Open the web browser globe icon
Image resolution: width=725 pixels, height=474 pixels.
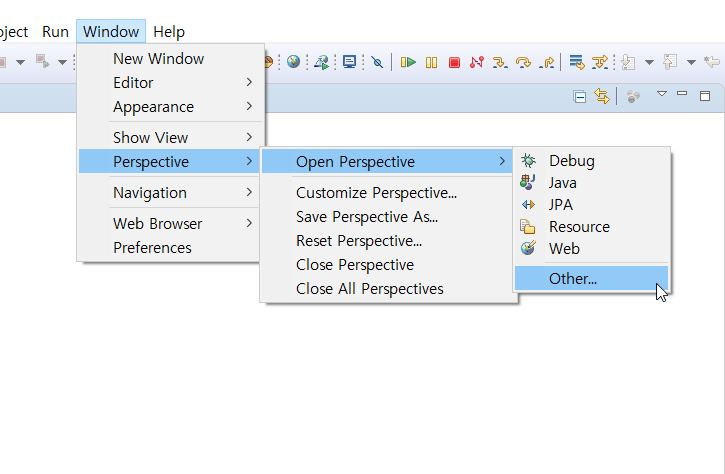point(293,62)
